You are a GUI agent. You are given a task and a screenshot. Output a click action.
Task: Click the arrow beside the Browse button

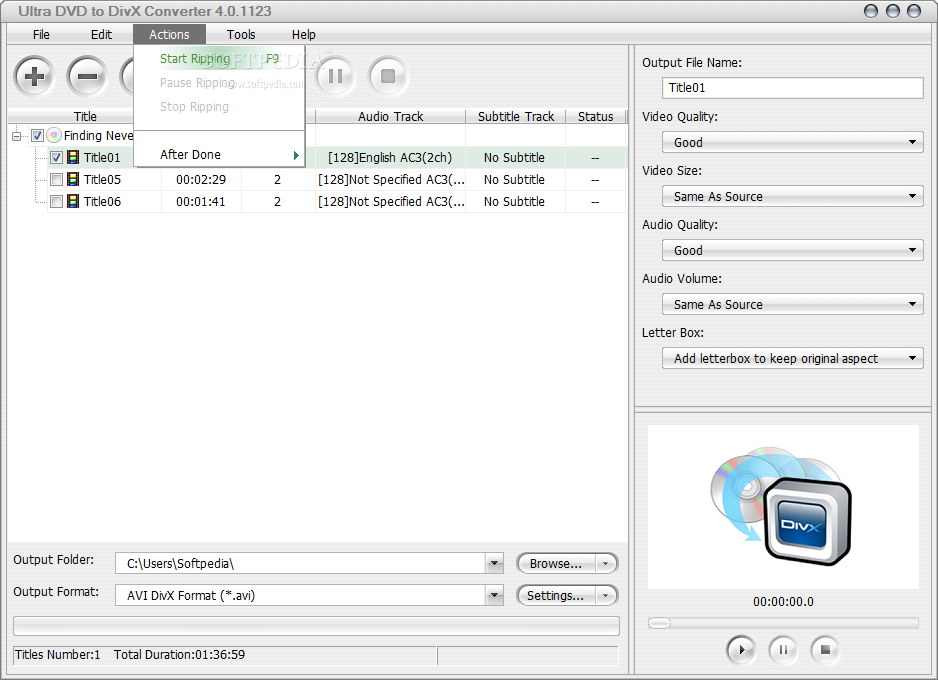coord(606,563)
